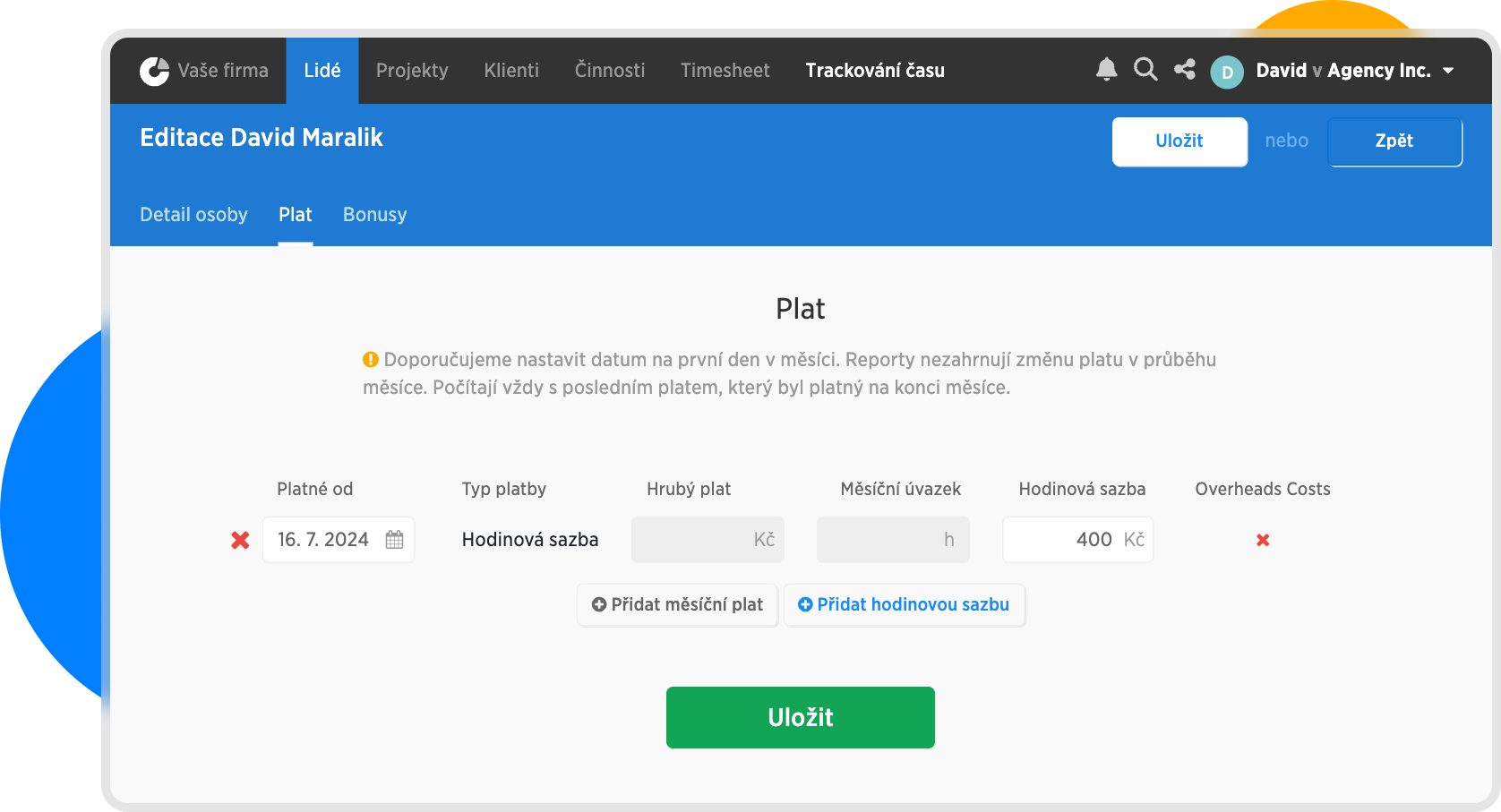Click Přidat hodinovou sazbu button
The width and height of the screenshot is (1501, 812).
click(904, 605)
